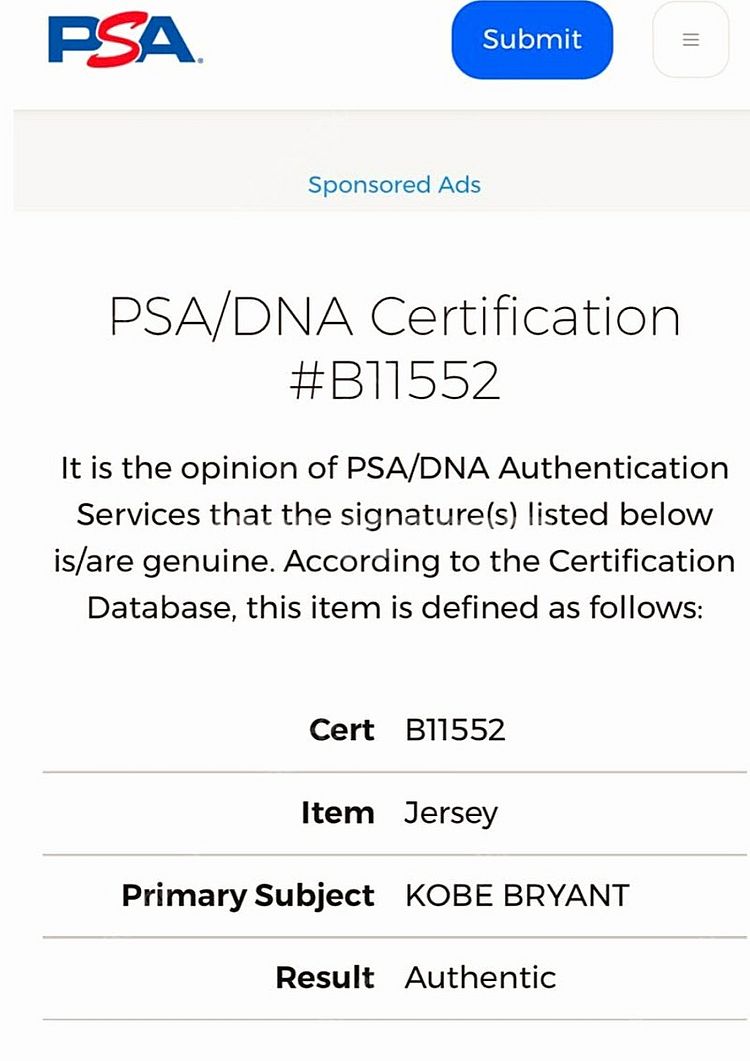Click the #B11552 heading number

(x=395, y=380)
